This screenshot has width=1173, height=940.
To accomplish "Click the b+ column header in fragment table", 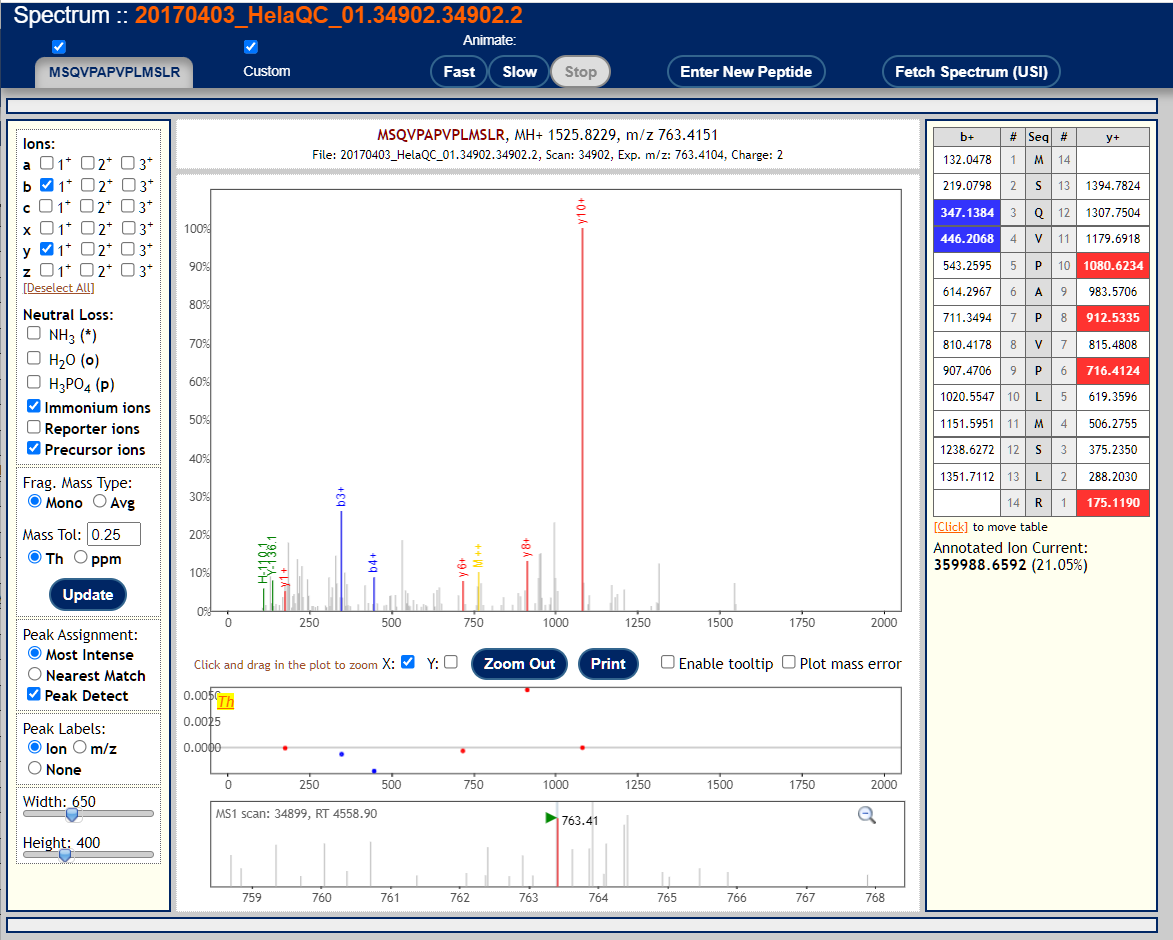I will pos(967,137).
